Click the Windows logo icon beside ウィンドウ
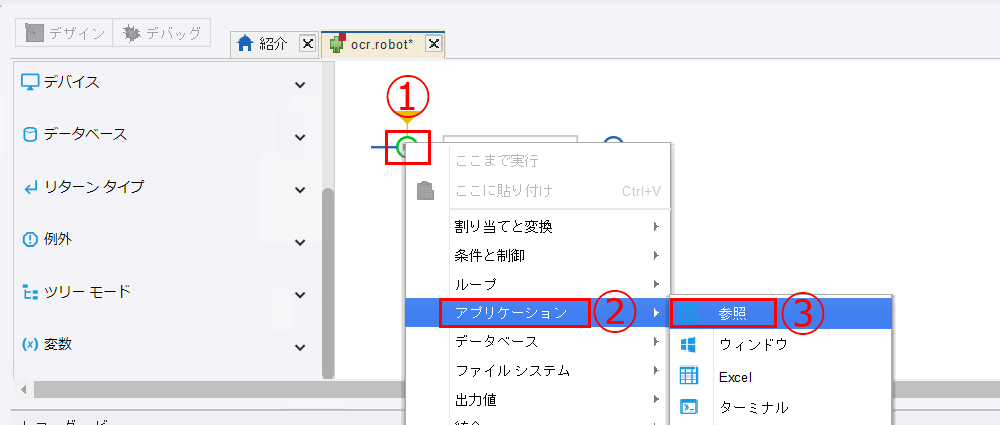Screen dimensions: 1000x425 688,345
